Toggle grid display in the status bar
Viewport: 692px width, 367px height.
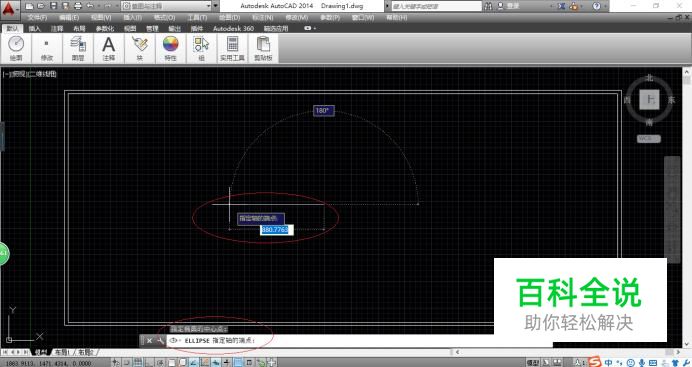coord(138,363)
